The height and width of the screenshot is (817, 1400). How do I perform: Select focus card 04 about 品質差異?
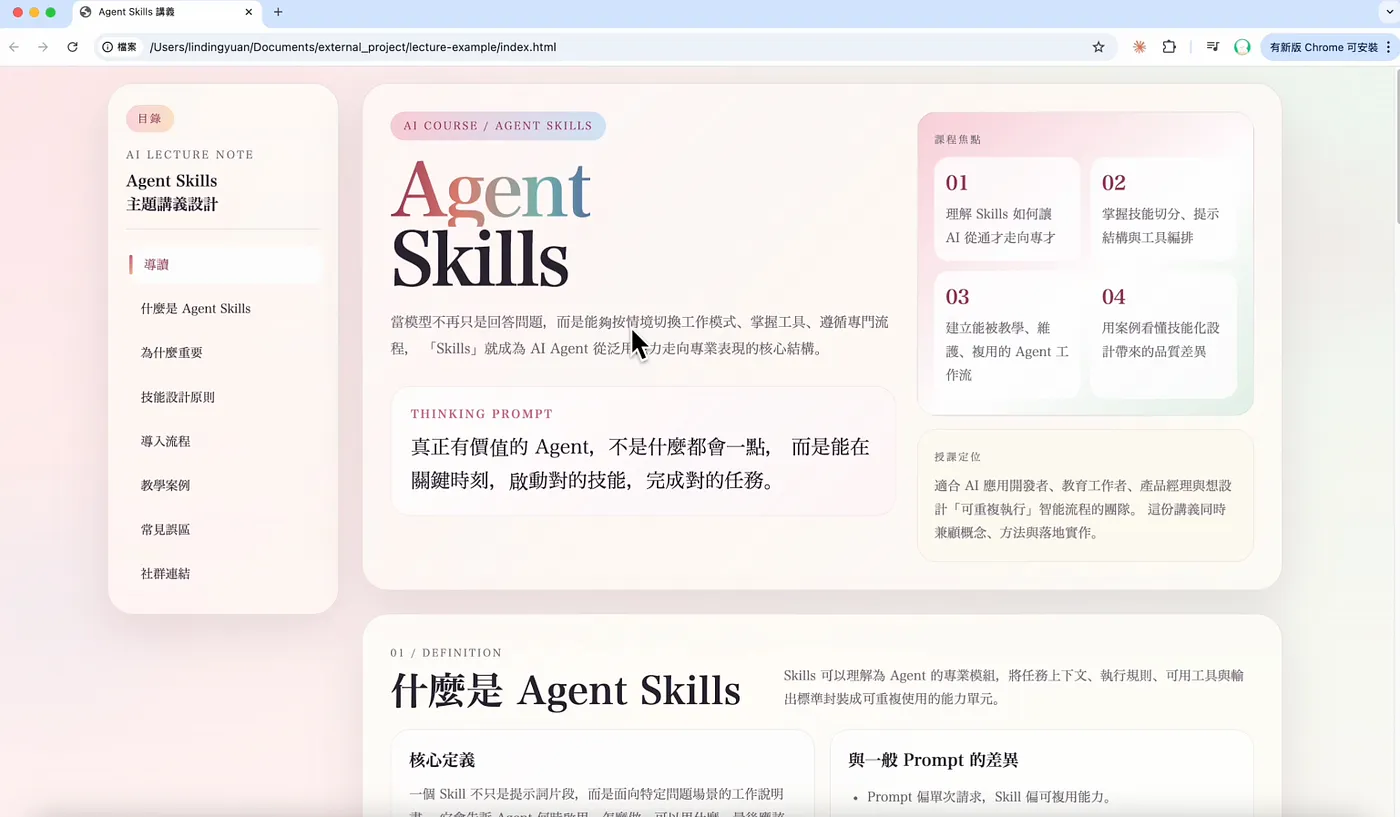coord(1163,334)
